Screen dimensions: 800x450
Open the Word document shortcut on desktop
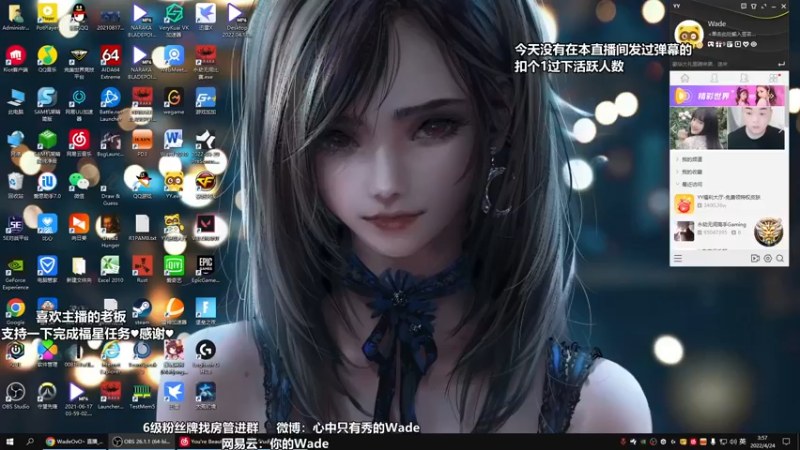pos(173,143)
